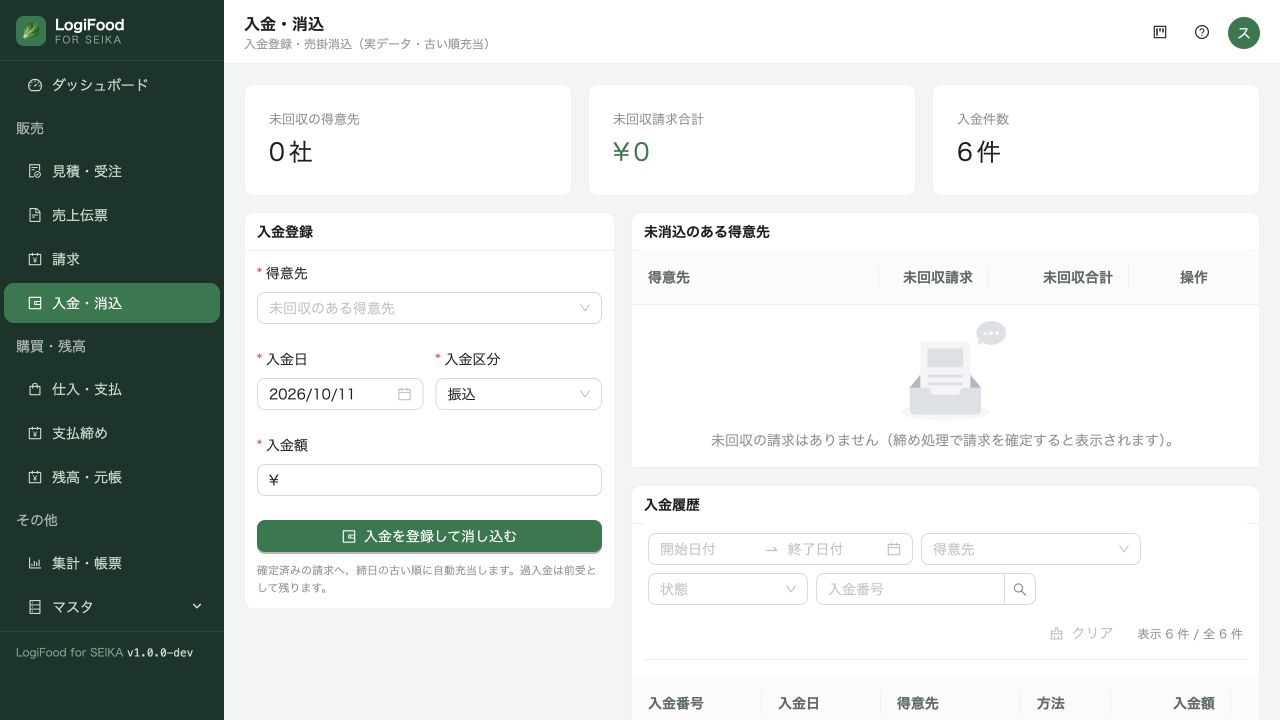The width and height of the screenshot is (1280, 720).
Task: Expand the マスタ menu chevron
Action: coord(197,606)
